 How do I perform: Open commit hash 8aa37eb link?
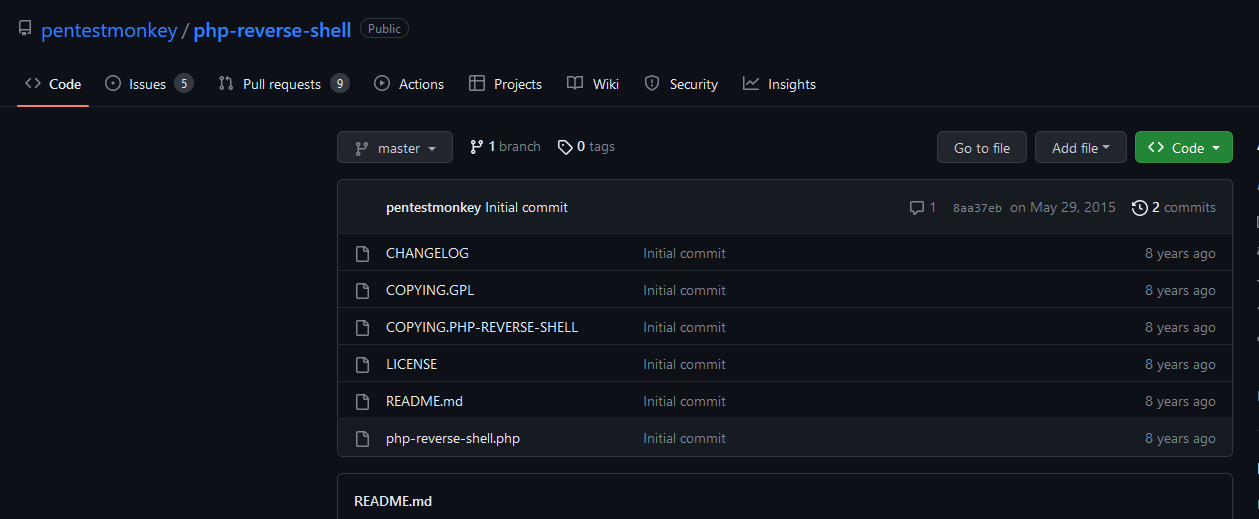pos(977,208)
